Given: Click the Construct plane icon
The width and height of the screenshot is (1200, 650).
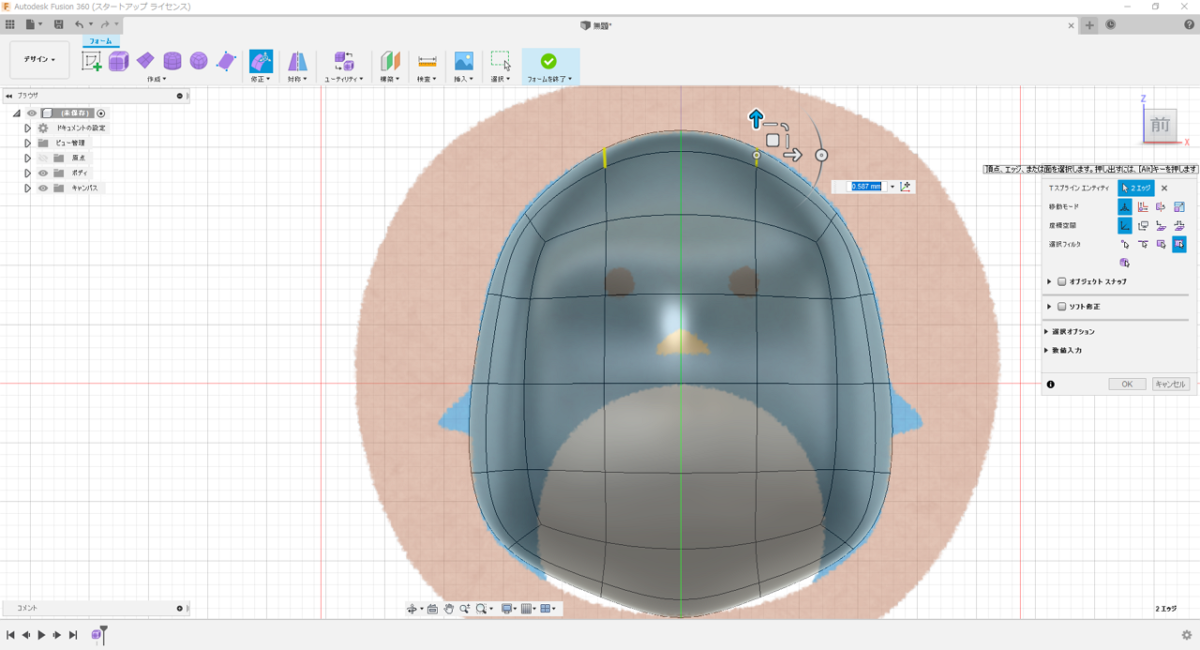Looking at the screenshot, I should pyautogui.click(x=390, y=61).
